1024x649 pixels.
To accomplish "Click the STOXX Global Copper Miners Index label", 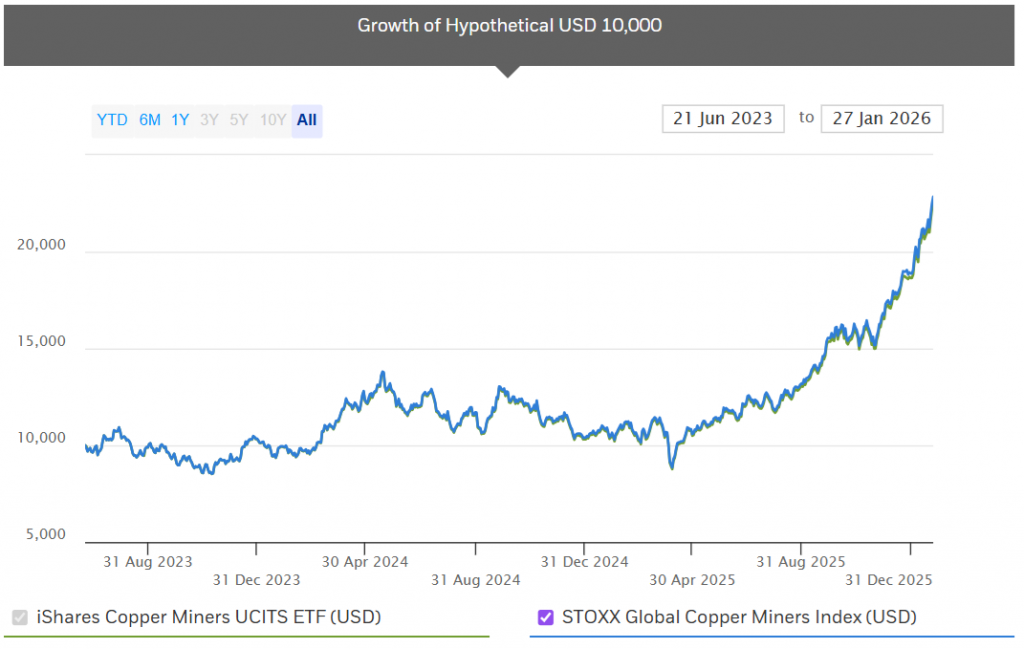I will [739, 617].
